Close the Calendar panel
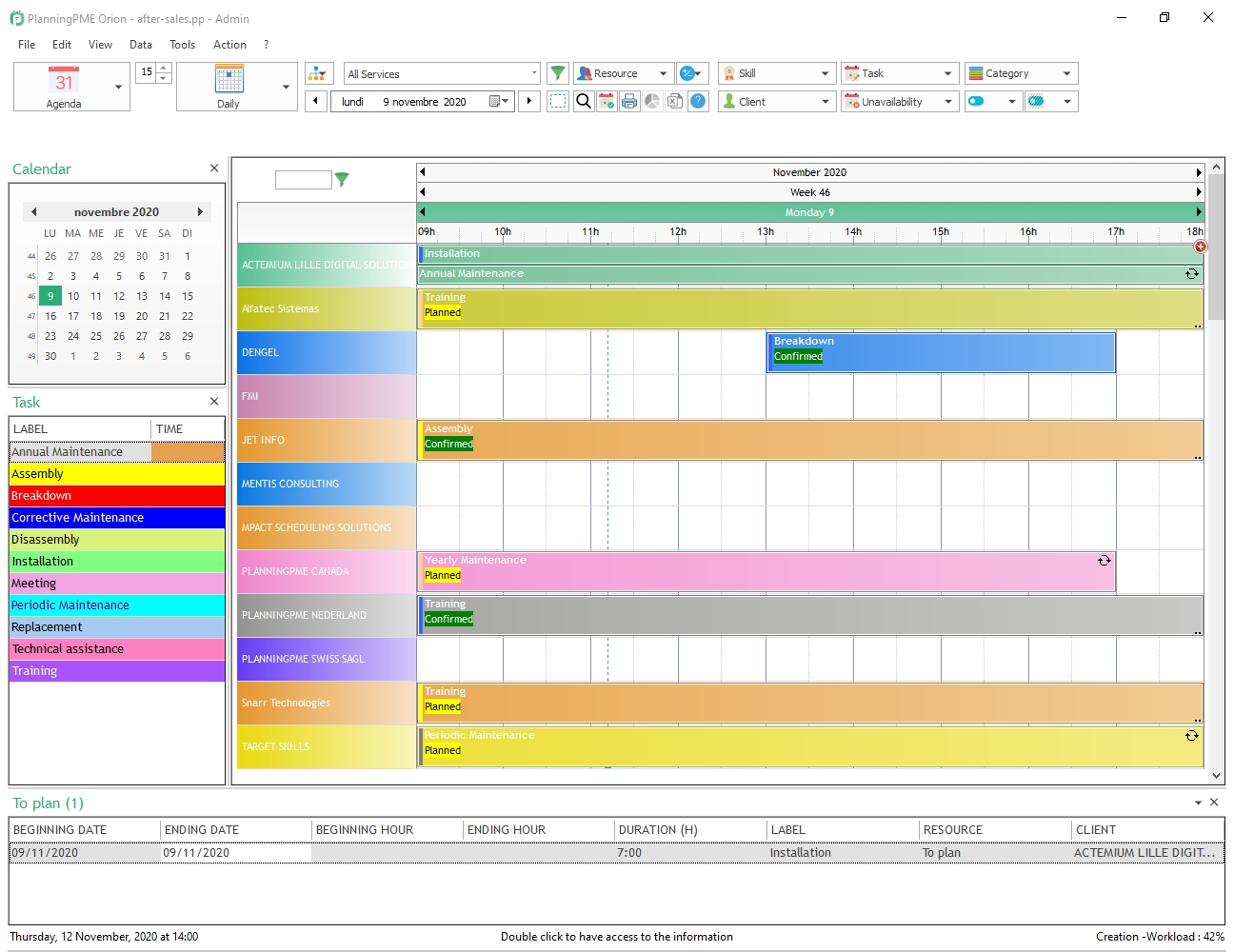Viewport: 1234px width, 952px height. coord(214,168)
